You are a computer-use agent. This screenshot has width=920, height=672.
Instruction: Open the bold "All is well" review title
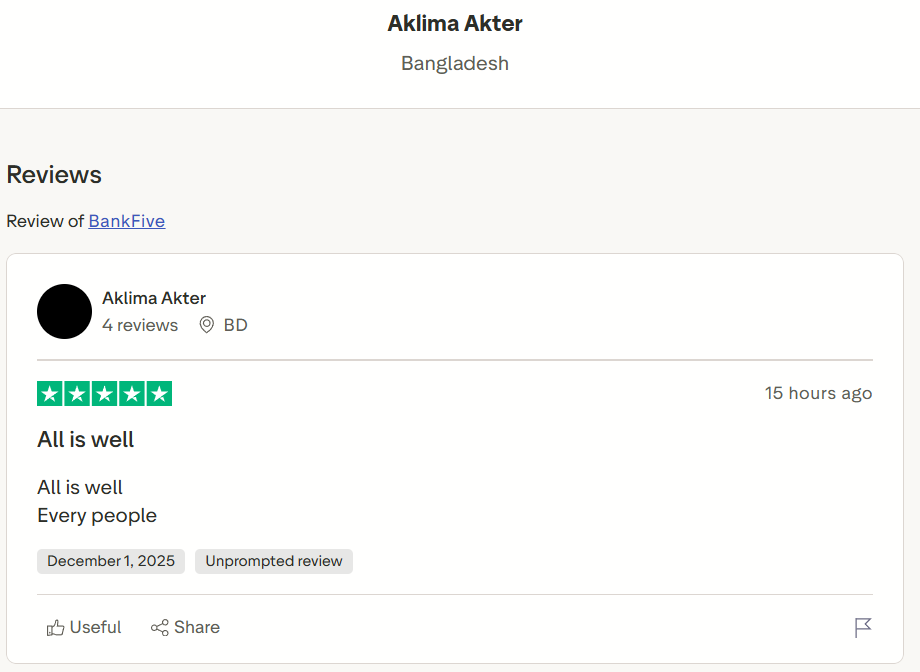click(86, 440)
